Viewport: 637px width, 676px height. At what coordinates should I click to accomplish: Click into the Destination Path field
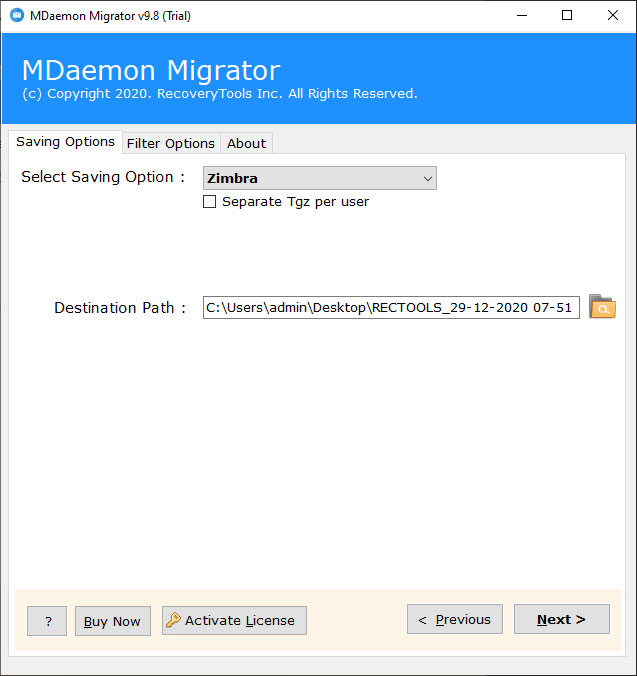(391, 307)
